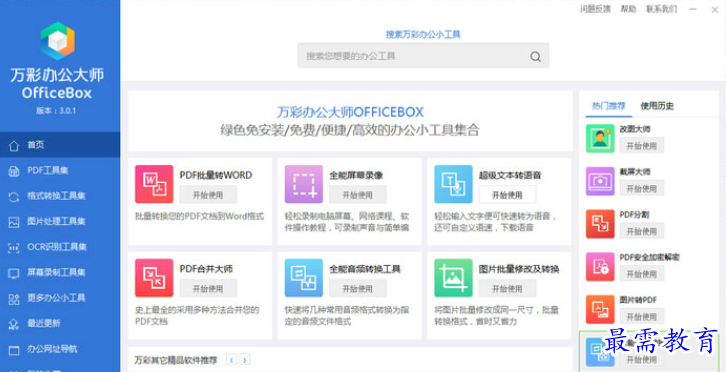Open the PDF工具集 menu item
The height and width of the screenshot is (372, 726).
point(60,170)
